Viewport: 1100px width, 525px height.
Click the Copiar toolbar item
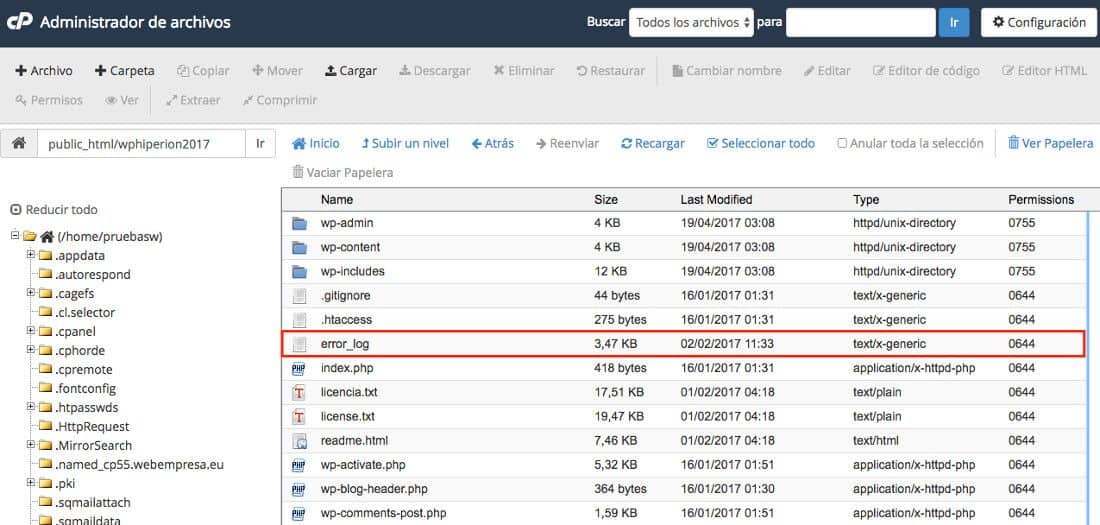203,71
